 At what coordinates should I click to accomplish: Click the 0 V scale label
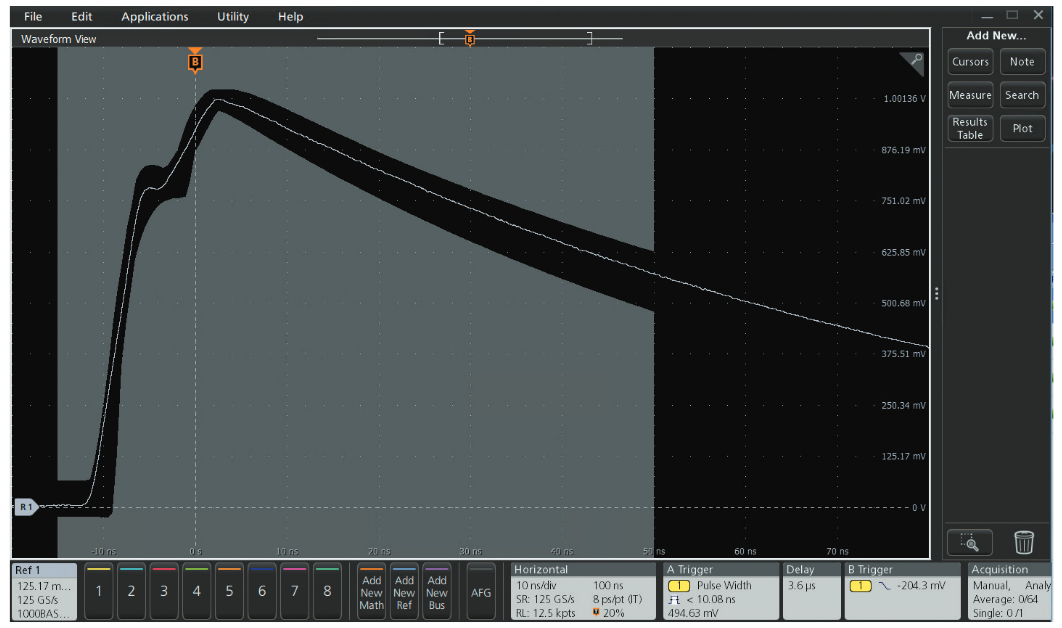[919, 507]
